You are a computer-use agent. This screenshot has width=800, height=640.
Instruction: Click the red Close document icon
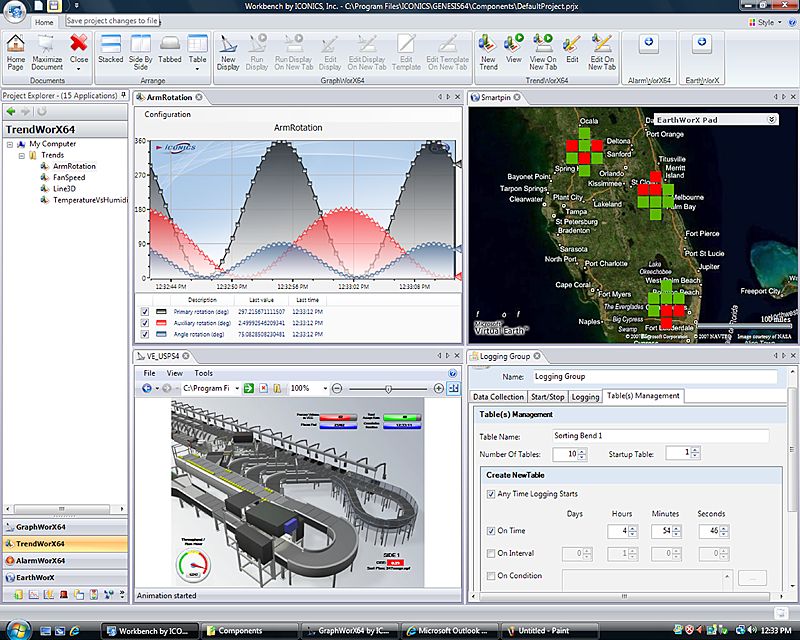pos(79,43)
